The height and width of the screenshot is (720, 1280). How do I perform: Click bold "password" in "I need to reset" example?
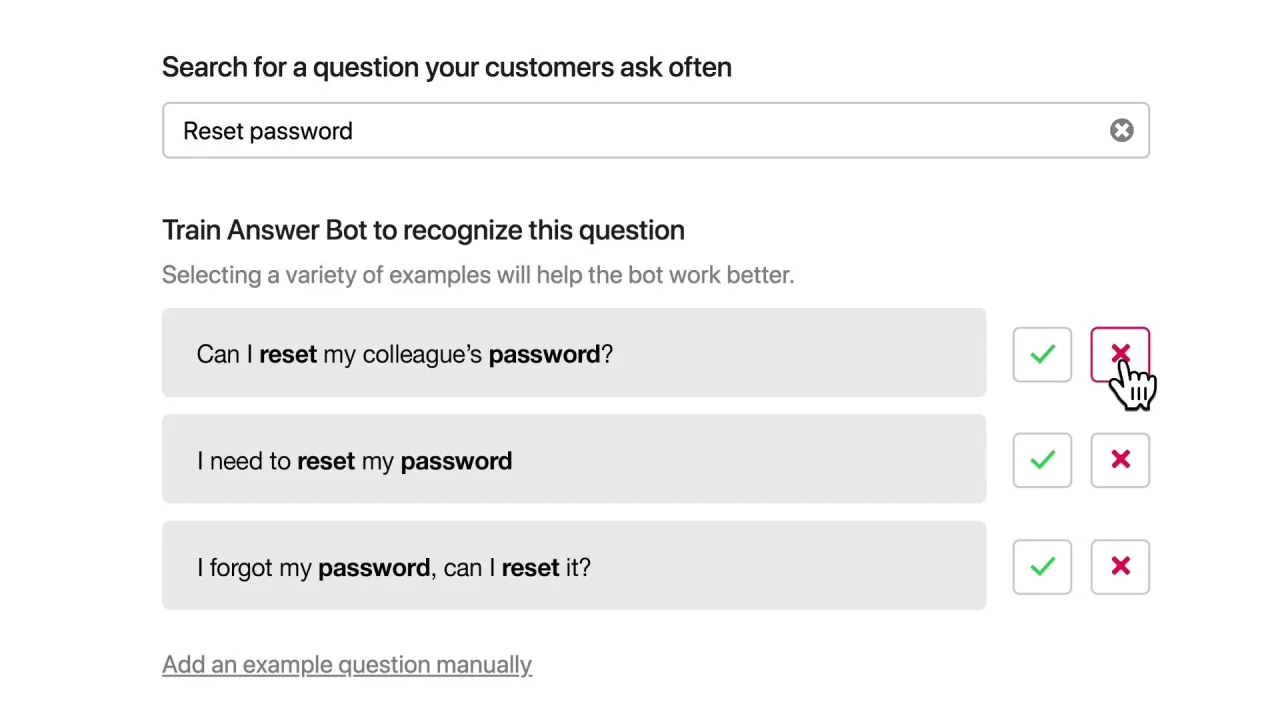coord(456,461)
